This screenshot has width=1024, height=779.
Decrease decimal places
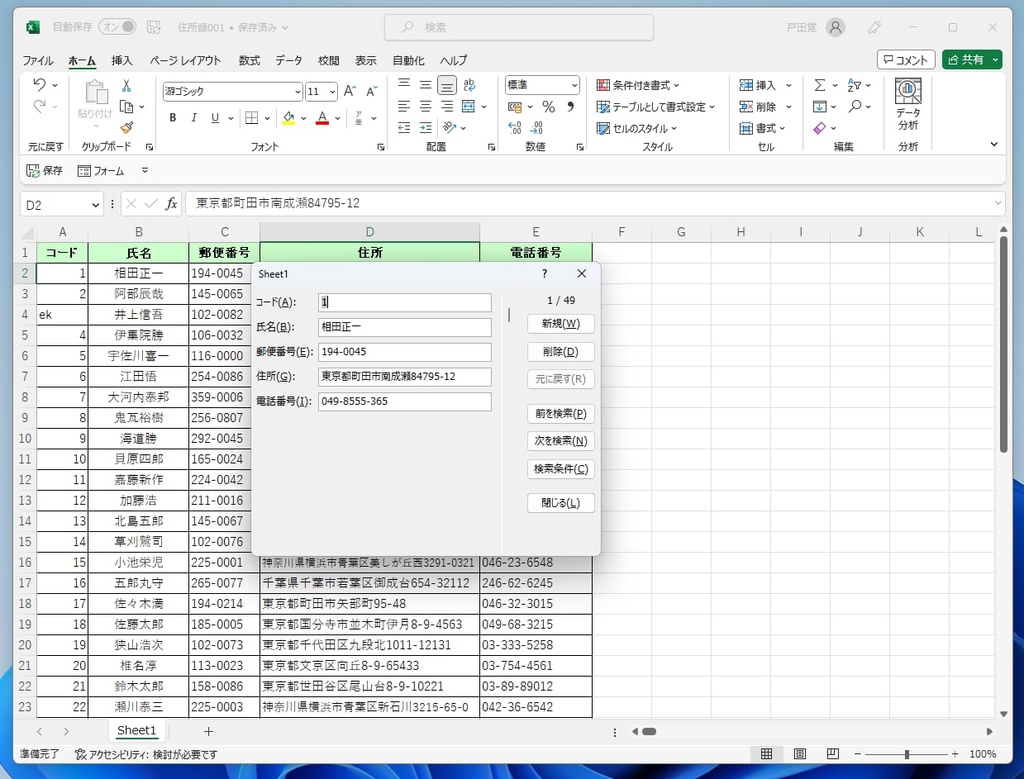(537, 128)
